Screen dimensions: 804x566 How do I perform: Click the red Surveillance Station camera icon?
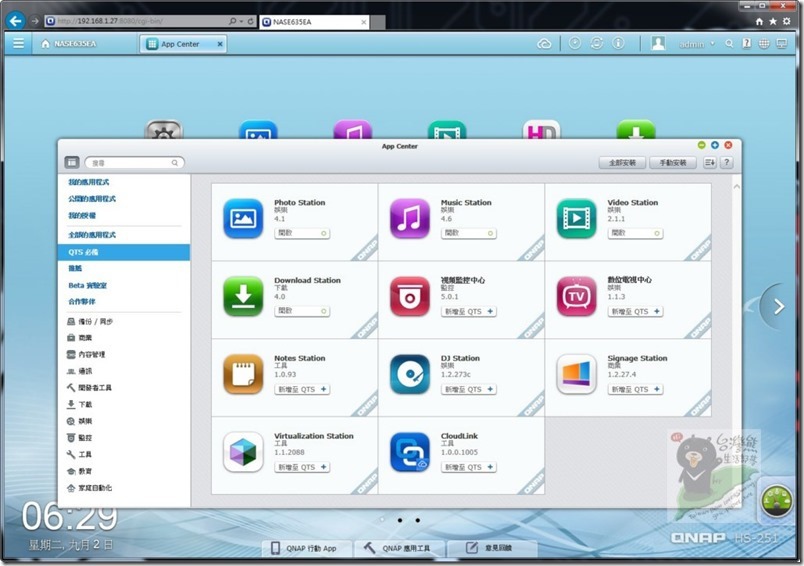click(x=410, y=296)
